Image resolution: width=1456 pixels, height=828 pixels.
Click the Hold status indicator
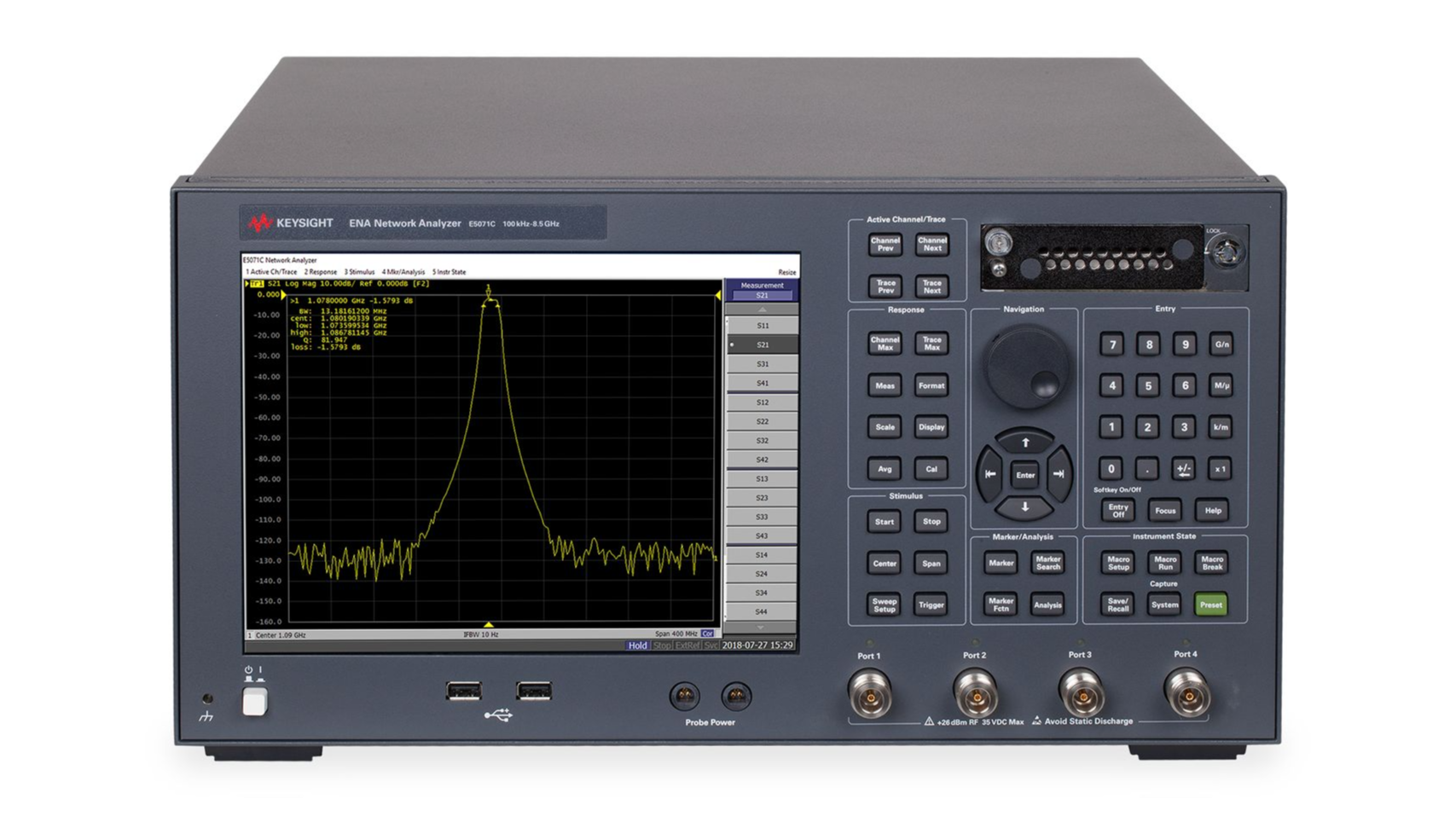pyautogui.click(x=637, y=646)
